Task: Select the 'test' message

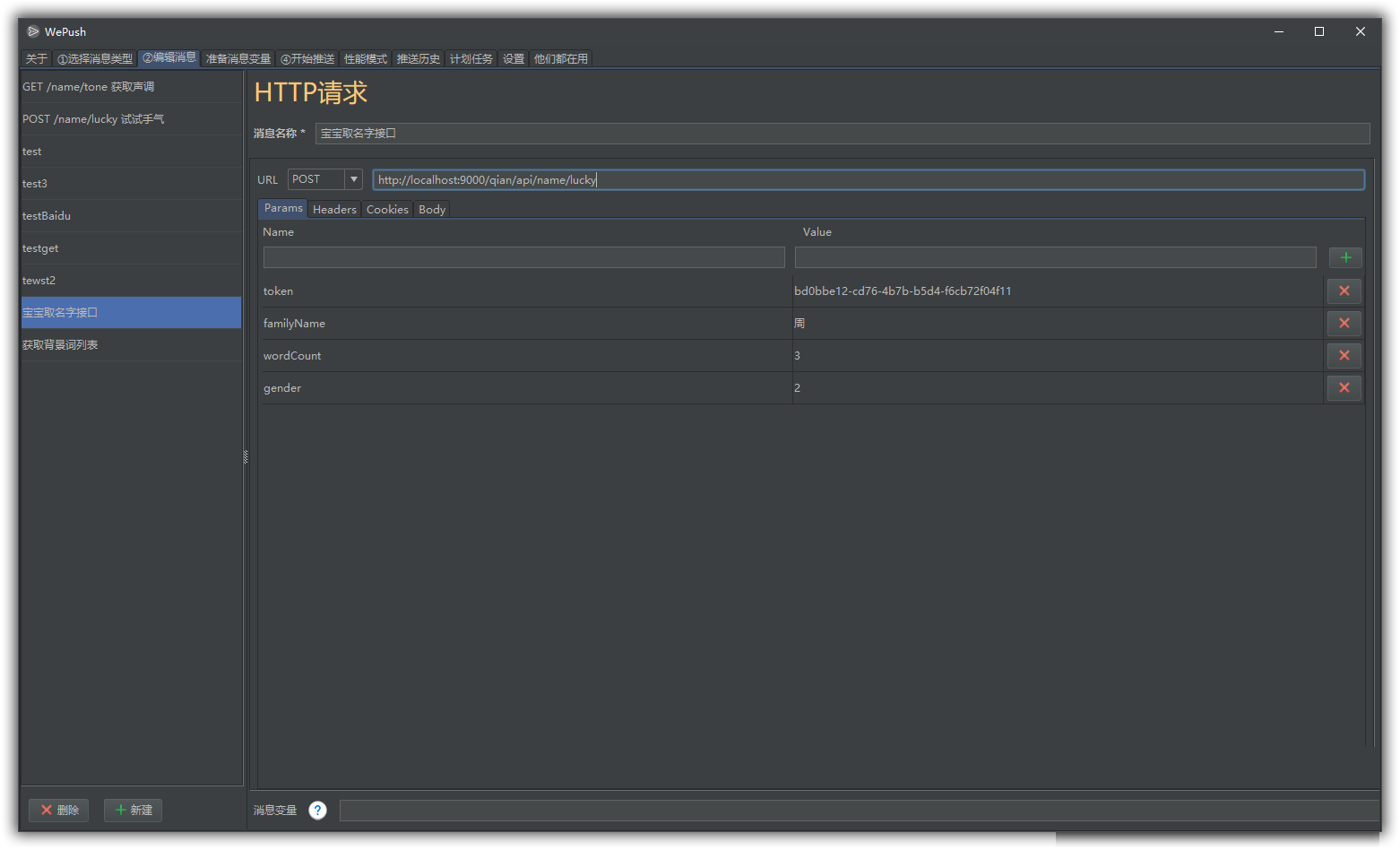Action: click(x=131, y=152)
